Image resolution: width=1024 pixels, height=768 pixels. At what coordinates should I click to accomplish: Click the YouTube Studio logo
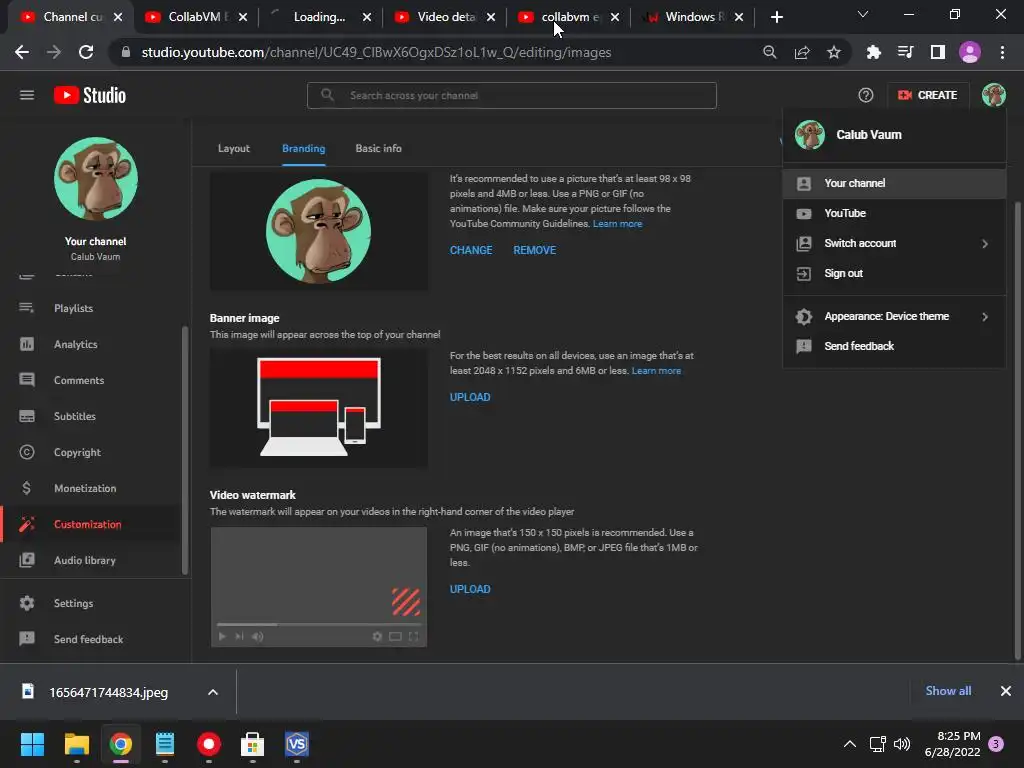pos(89,95)
